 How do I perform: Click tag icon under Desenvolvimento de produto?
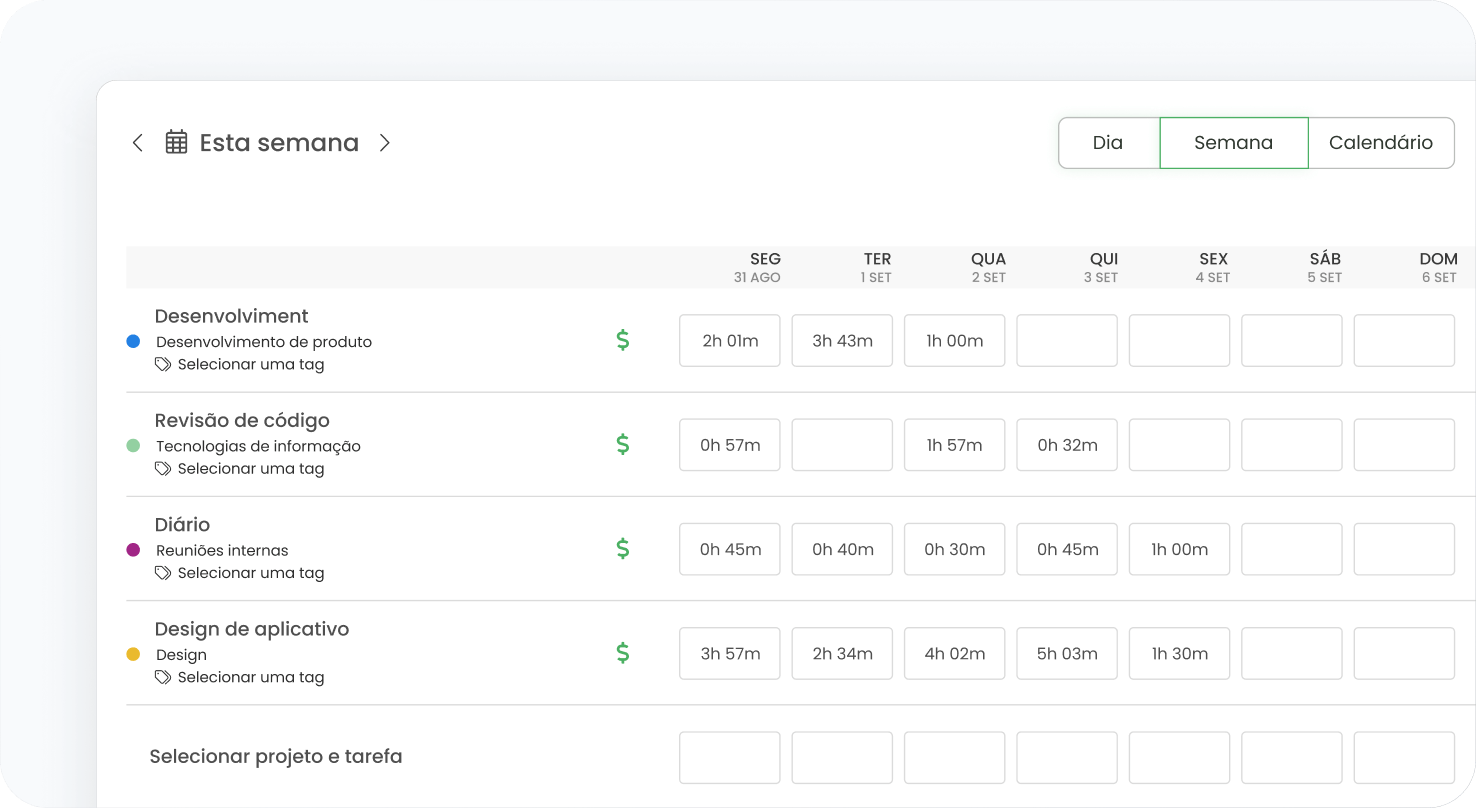(x=163, y=365)
